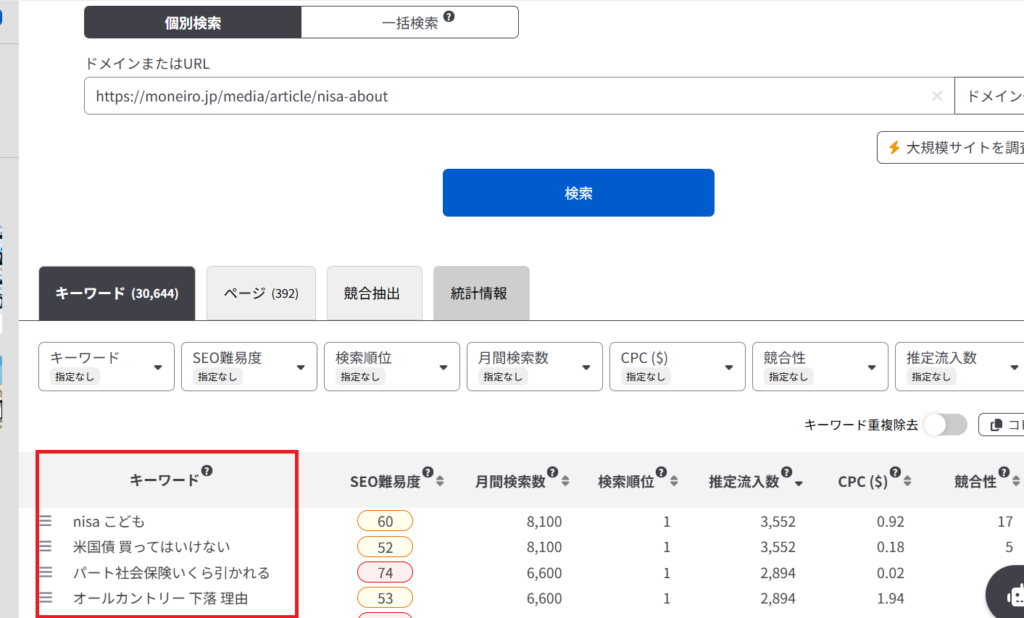Sort by SEO難易度 arrows
The height and width of the screenshot is (618, 1024).
[x=440, y=481]
